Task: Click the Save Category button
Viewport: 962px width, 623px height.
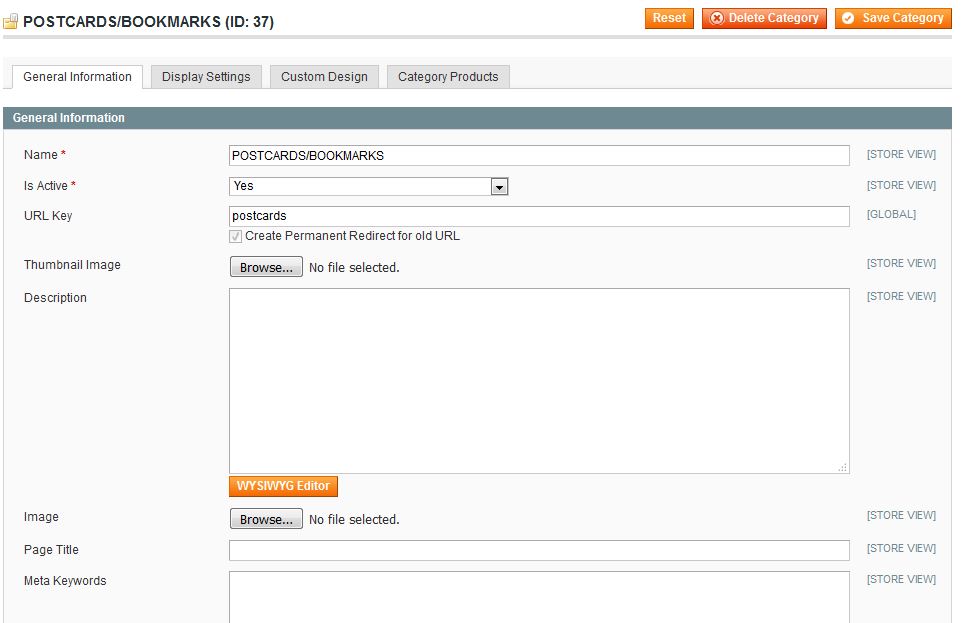Action: coord(892,18)
